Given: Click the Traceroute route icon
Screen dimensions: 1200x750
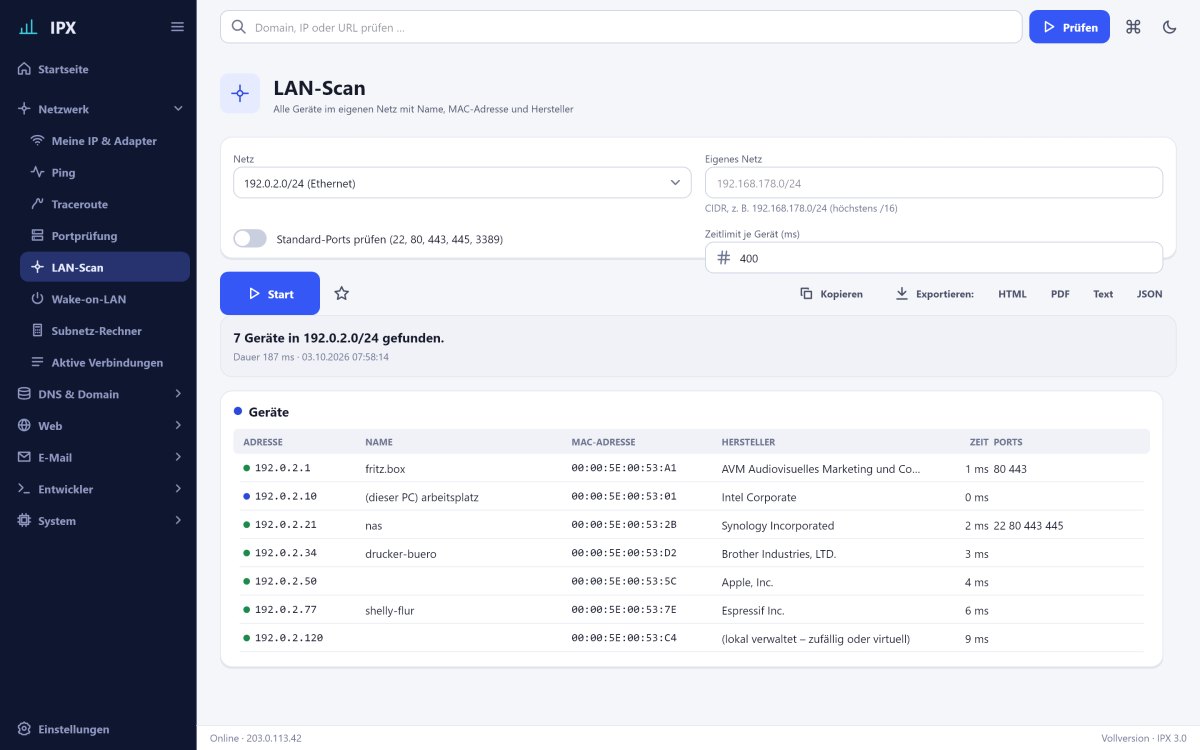Looking at the screenshot, I should 37,204.
